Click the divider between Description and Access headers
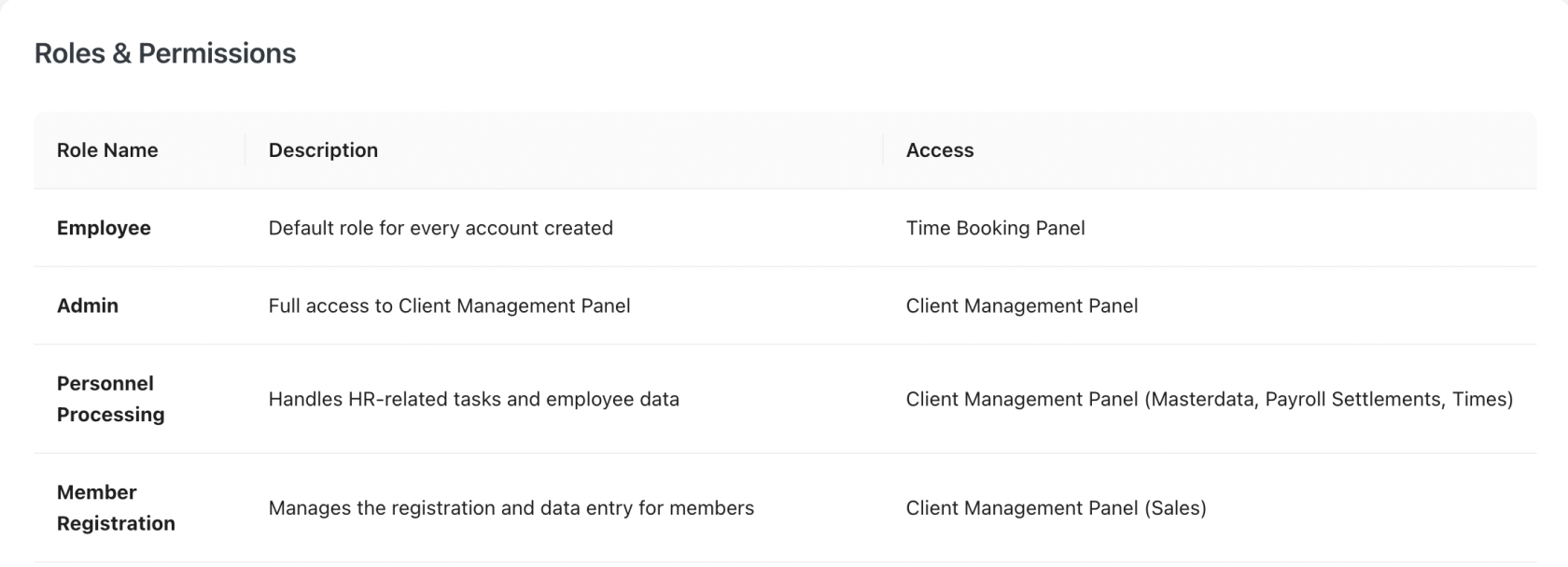 tap(883, 150)
